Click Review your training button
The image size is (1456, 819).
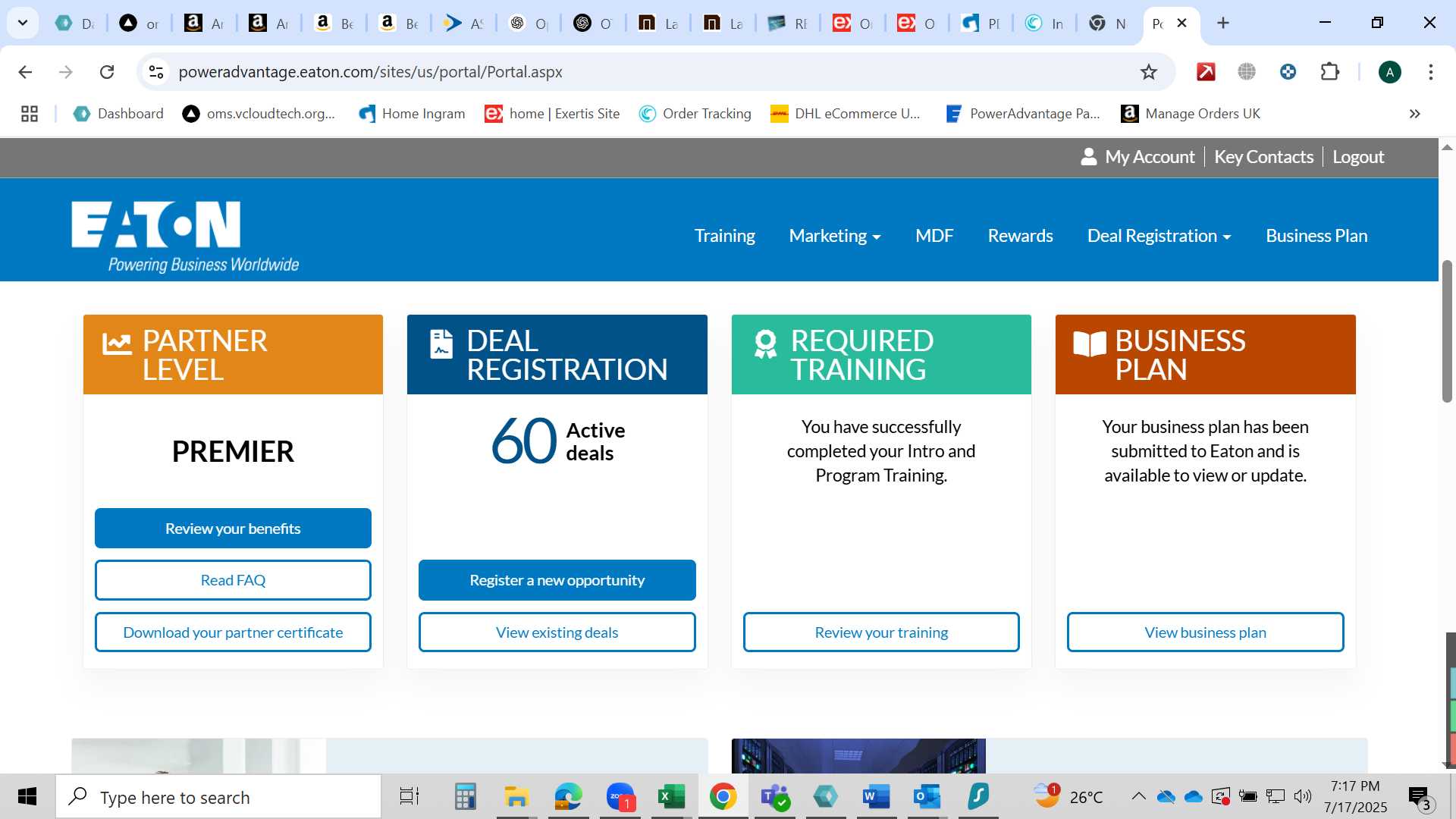881,632
